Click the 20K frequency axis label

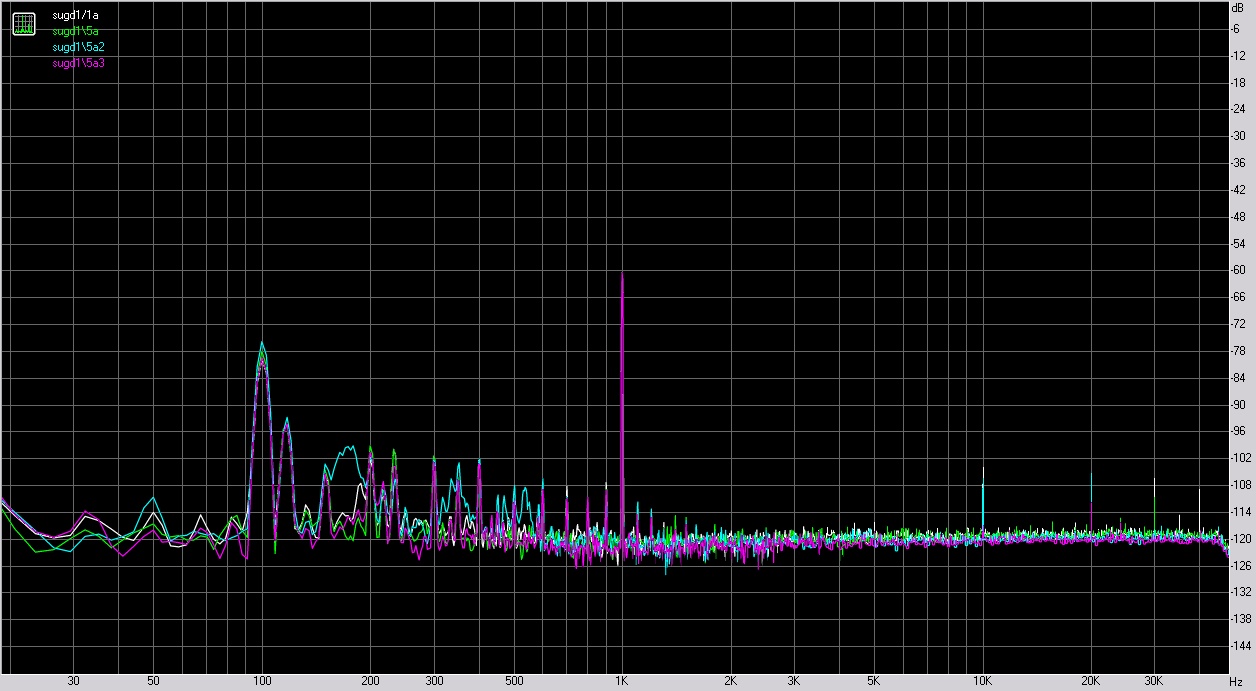pyautogui.click(x=1091, y=681)
